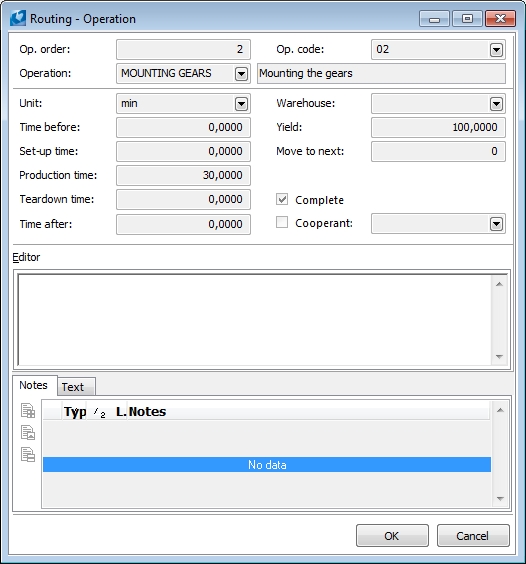Image resolution: width=526 pixels, height=564 pixels.
Task: Click the Move to next field
Action: (438, 151)
